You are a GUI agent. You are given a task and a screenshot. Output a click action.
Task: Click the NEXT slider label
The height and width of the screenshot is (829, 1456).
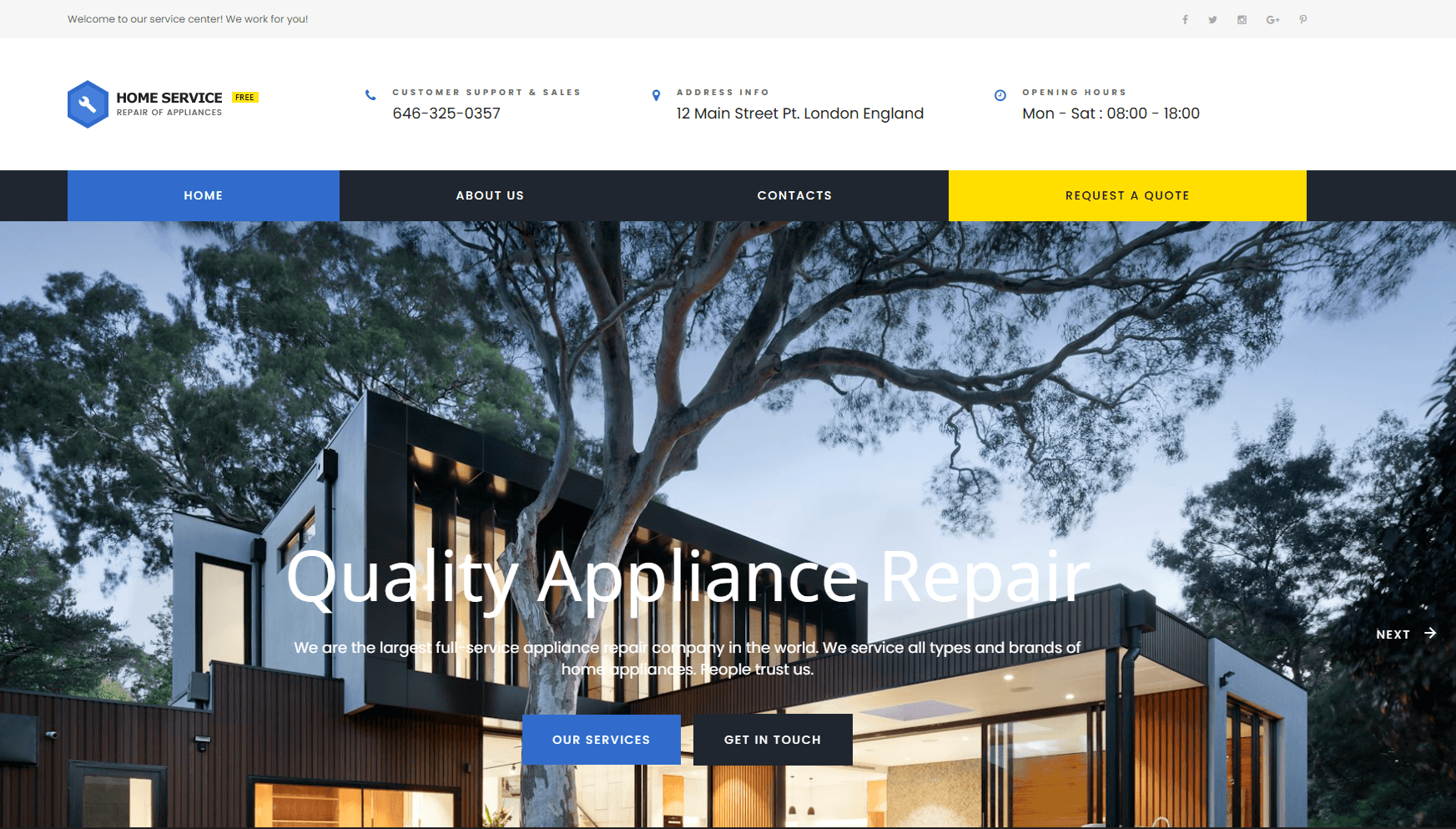1393,634
